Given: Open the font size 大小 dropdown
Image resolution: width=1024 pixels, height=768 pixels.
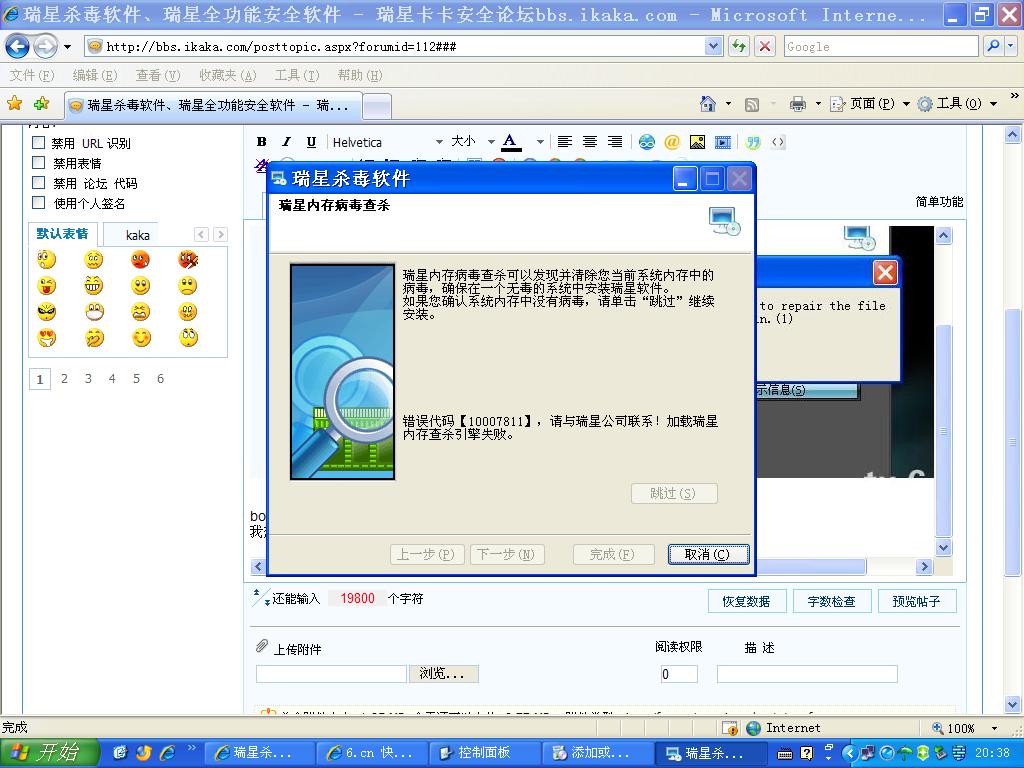Looking at the screenshot, I should click(473, 142).
